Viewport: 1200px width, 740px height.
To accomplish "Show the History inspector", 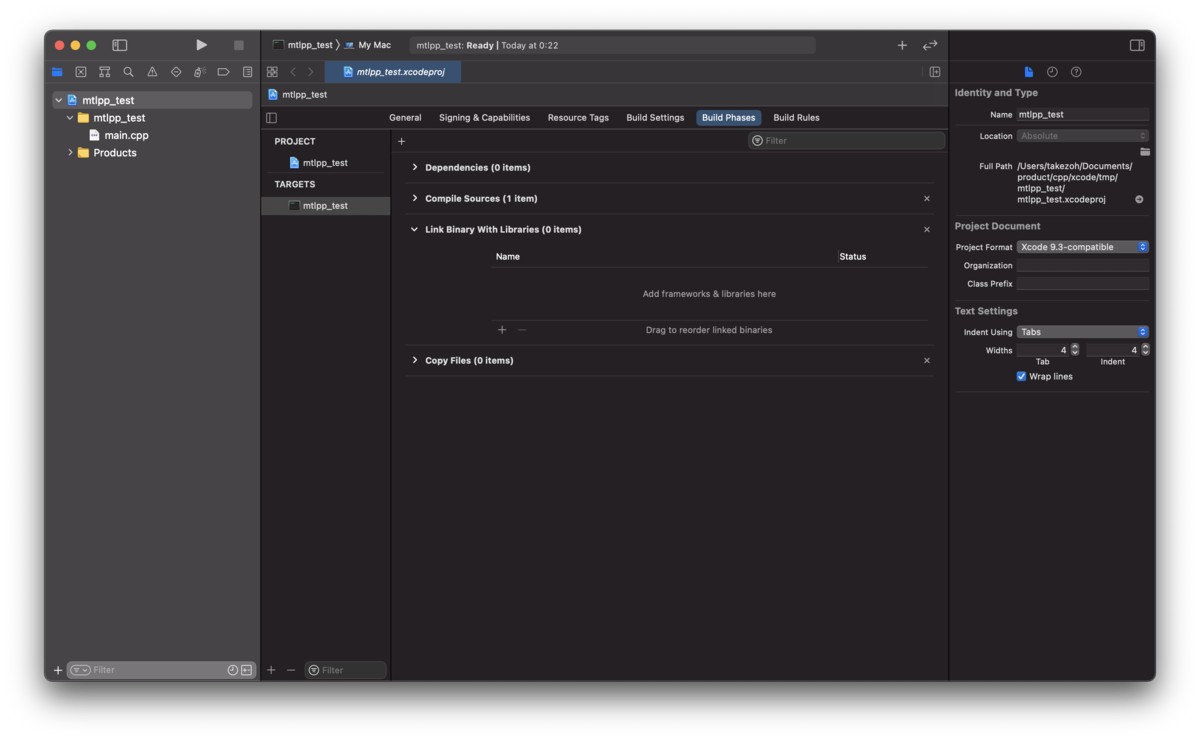I will (x=1052, y=72).
